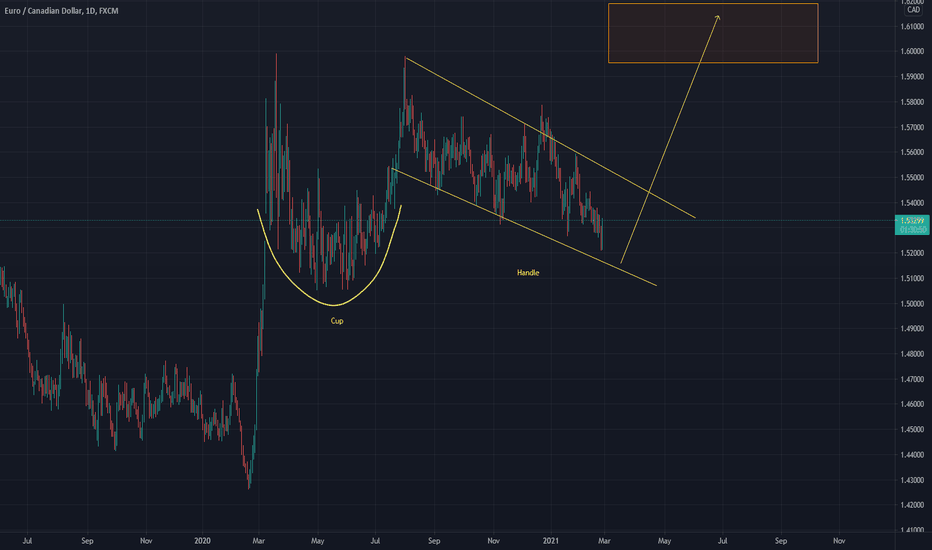Click the 1.54000 price axis label
932x550 pixels.
coord(912,203)
